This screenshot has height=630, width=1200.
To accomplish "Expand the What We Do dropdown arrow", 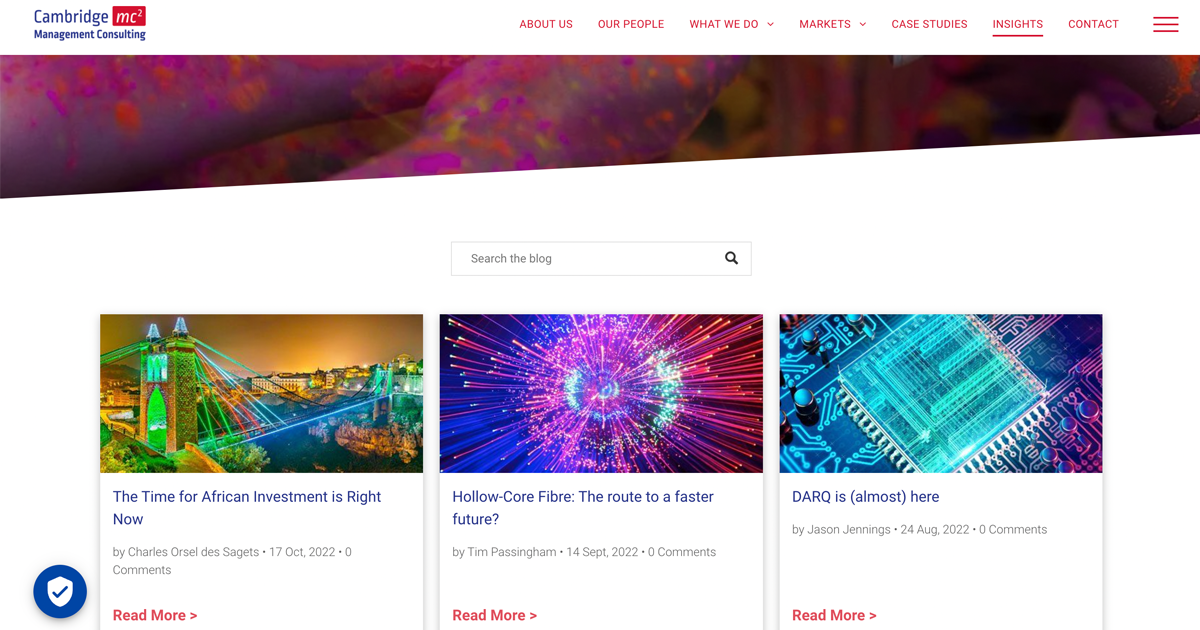I will [770, 25].
